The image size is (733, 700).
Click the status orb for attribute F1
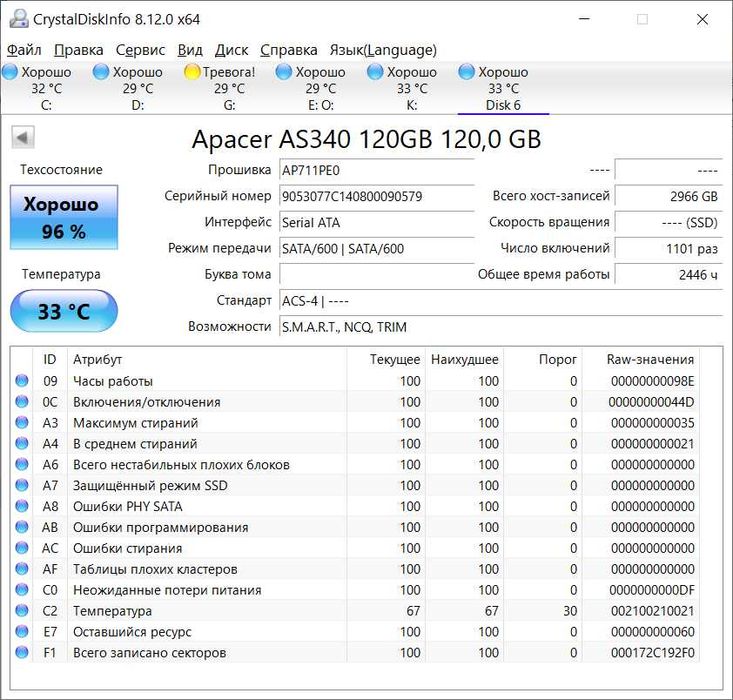[22, 652]
